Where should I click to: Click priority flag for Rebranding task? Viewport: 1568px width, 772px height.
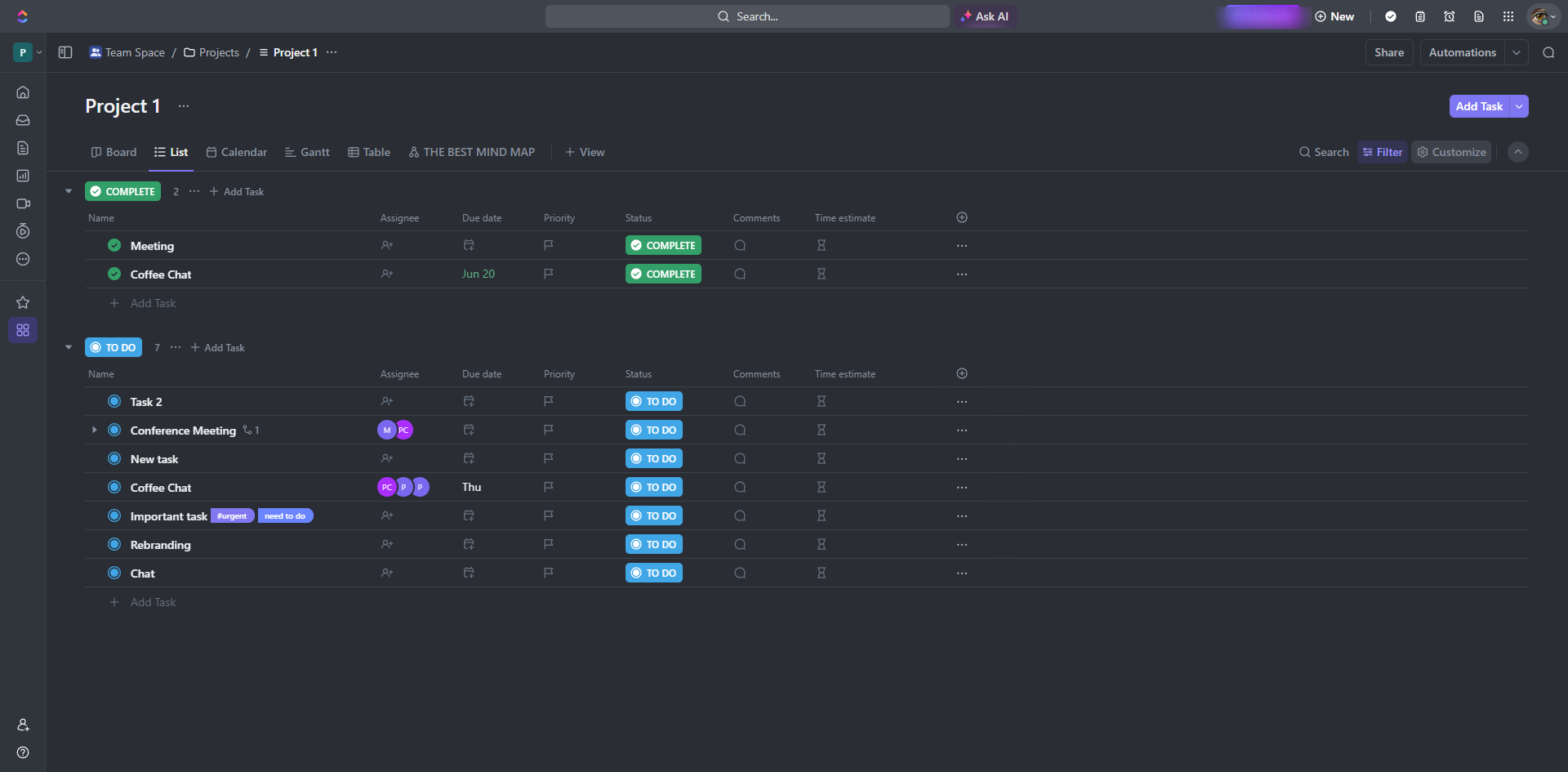(549, 544)
